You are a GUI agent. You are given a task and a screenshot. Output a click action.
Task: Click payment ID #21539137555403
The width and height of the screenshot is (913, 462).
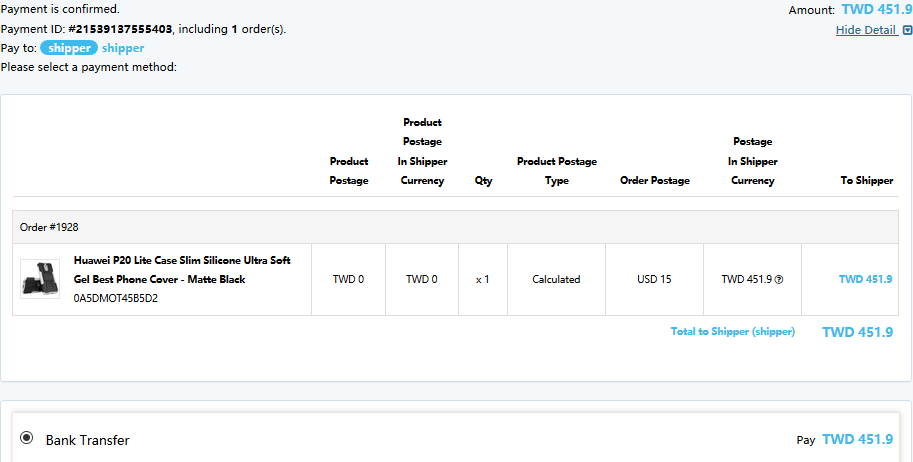click(x=120, y=29)
